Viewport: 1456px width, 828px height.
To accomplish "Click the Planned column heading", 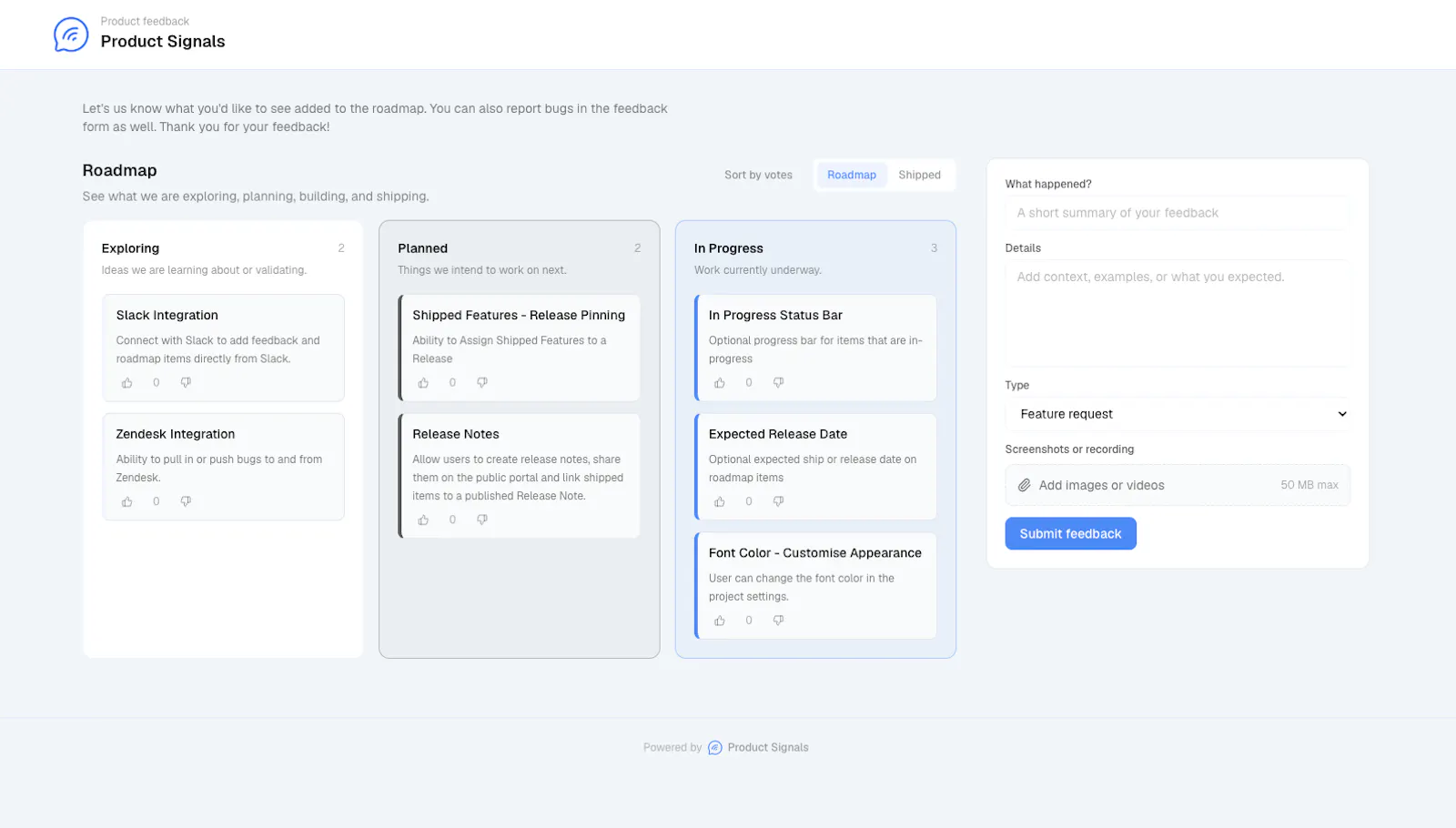I will click(422, 248).
